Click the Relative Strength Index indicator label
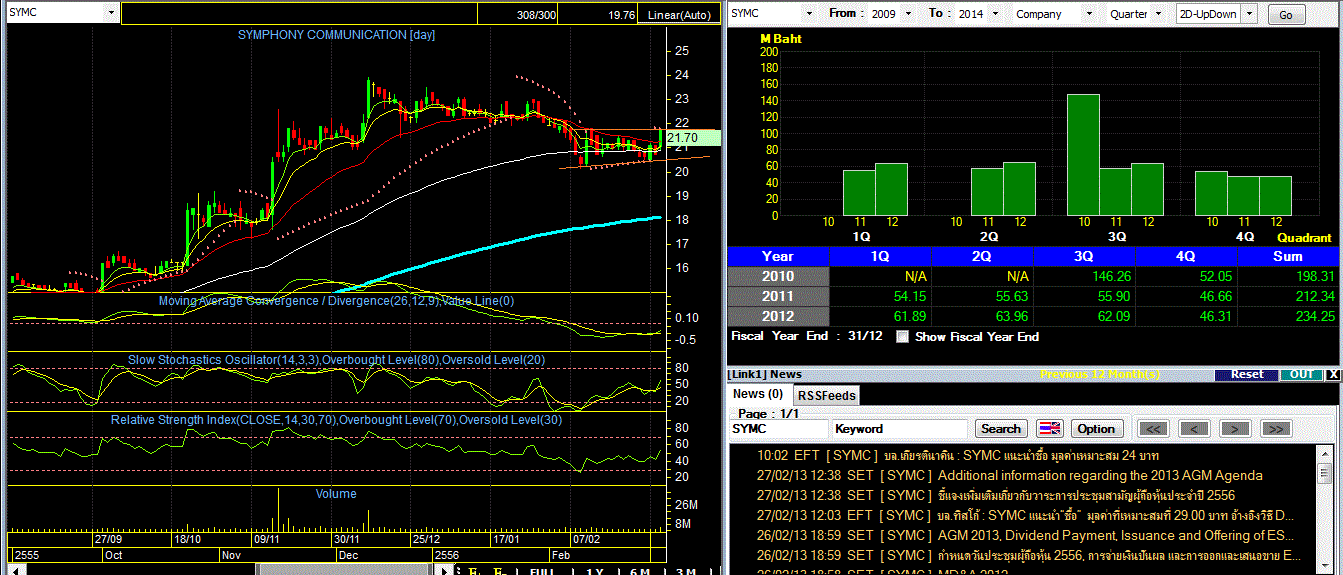Image resolution: width=1343 pixels, height=575 pixels. (x=337, y=419)
